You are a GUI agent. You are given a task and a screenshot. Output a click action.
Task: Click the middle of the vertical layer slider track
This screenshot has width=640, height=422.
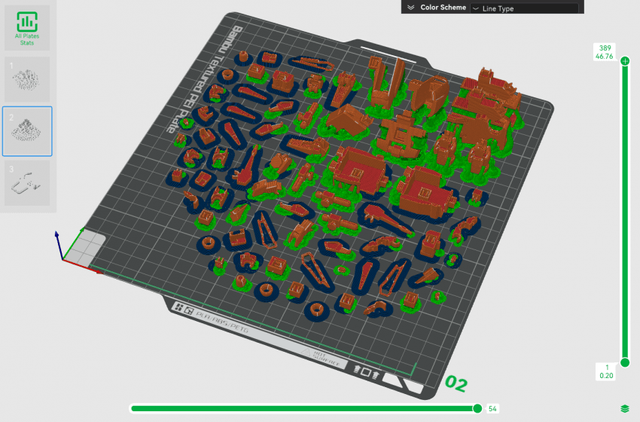pos(624,210)
